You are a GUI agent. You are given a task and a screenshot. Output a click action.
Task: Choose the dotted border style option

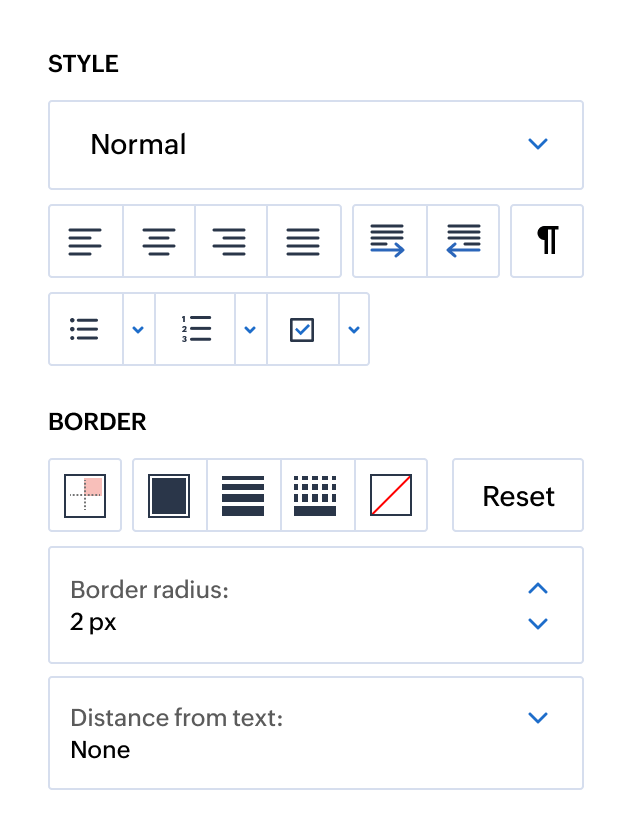[317, 495]
